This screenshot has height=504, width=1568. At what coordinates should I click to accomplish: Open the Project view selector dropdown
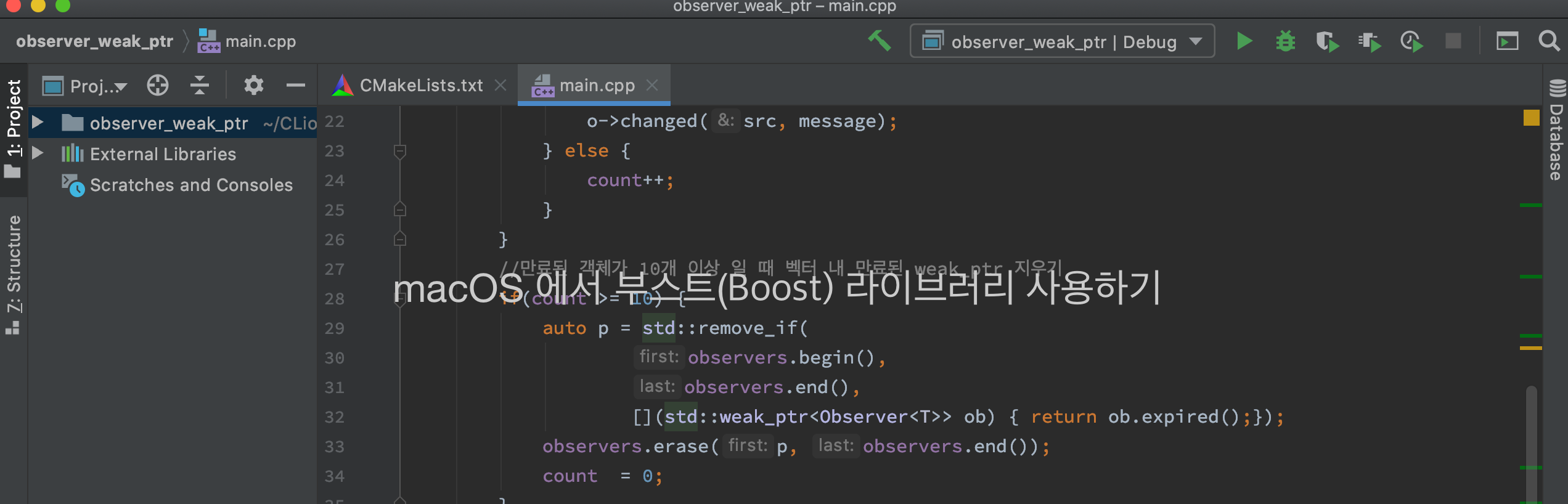pyautogui.click(x=85, y=86)
